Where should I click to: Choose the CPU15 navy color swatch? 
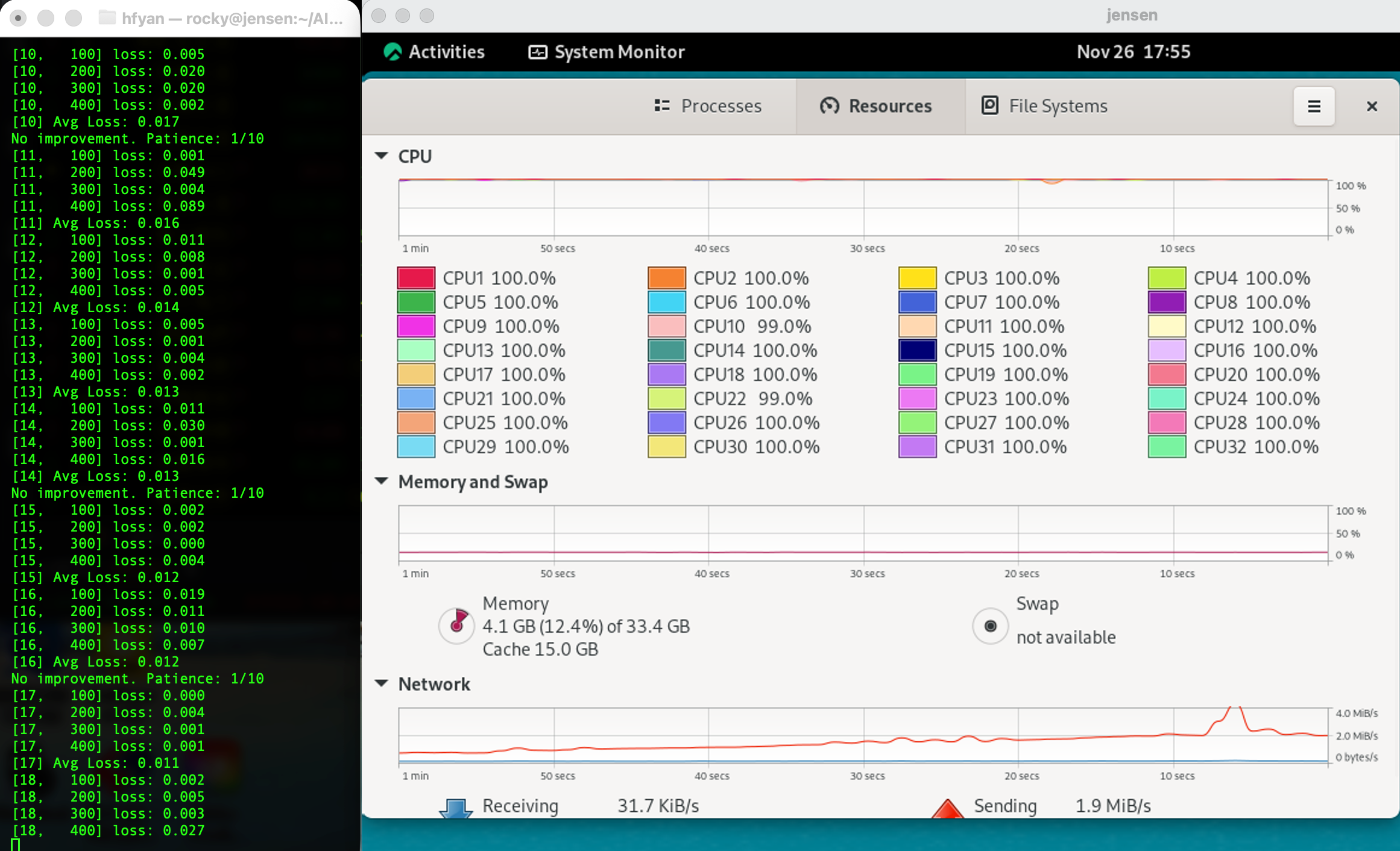918,350
